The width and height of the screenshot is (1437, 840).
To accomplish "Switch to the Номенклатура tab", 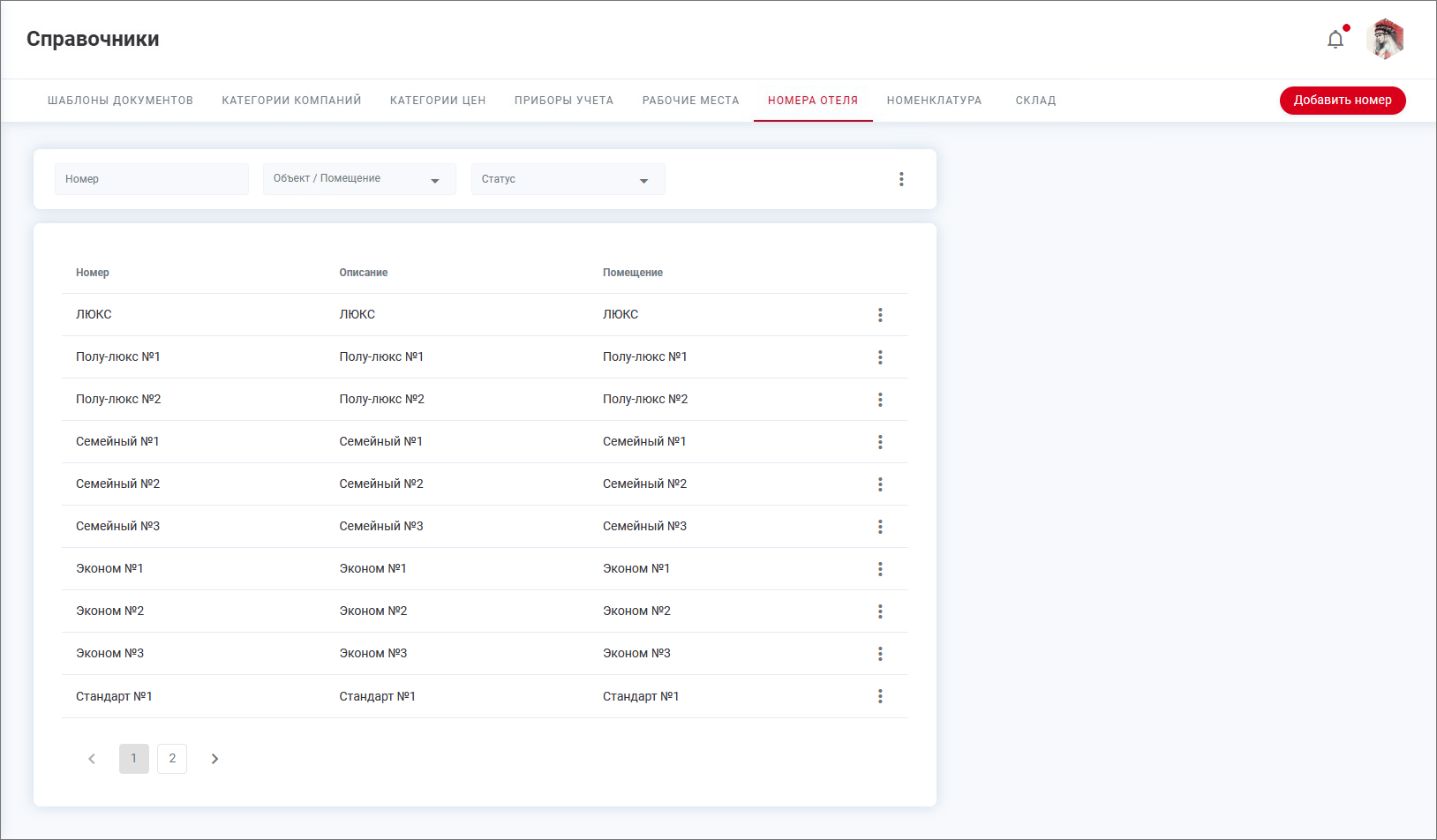I will [x=934, y=101].
